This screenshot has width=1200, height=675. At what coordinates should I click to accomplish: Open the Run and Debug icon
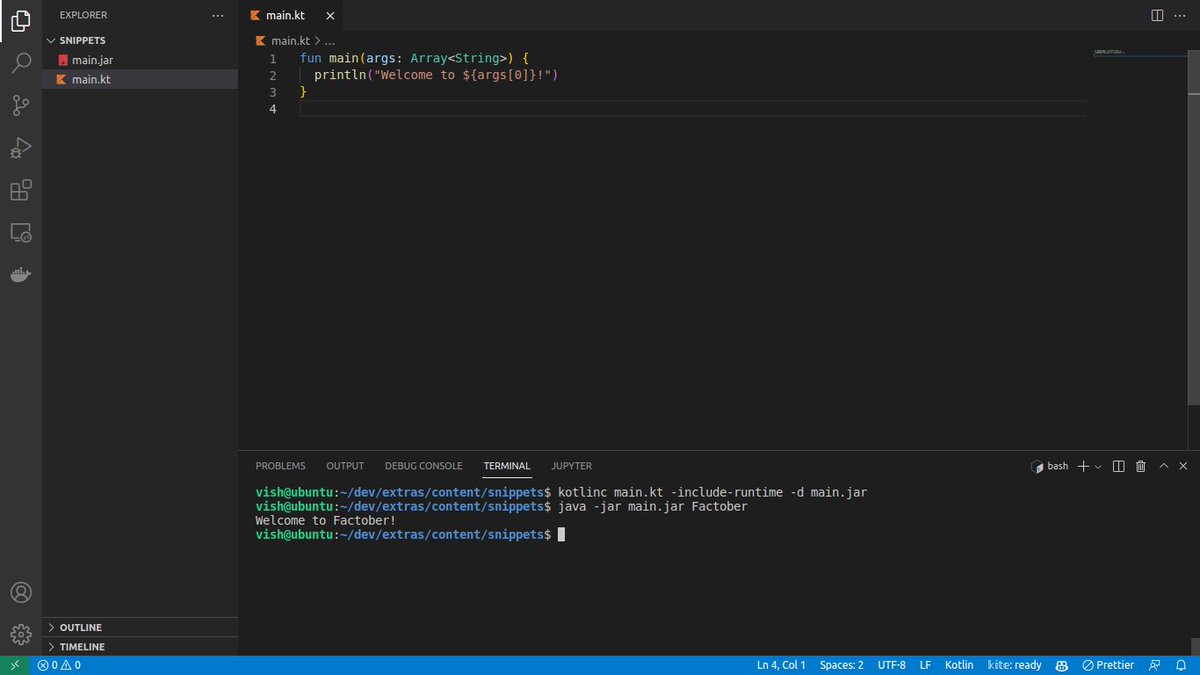(x=21, y=147)
